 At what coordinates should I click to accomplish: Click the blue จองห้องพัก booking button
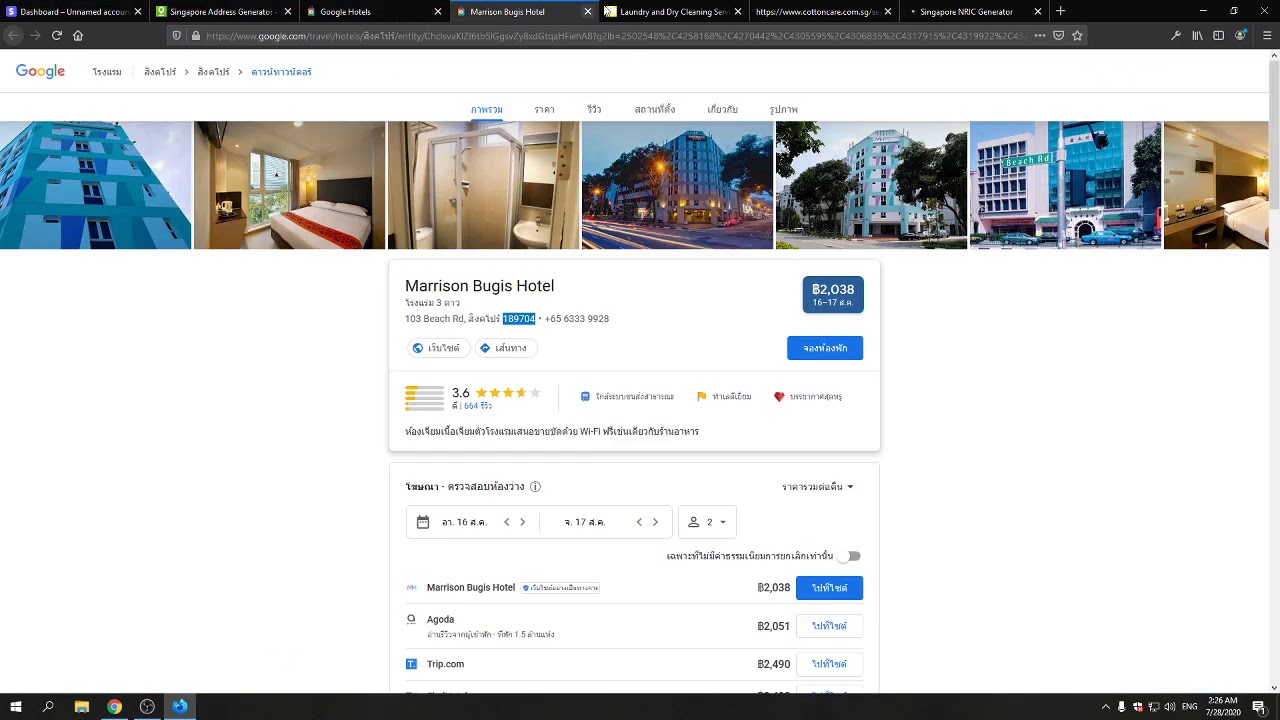point(825,348)
